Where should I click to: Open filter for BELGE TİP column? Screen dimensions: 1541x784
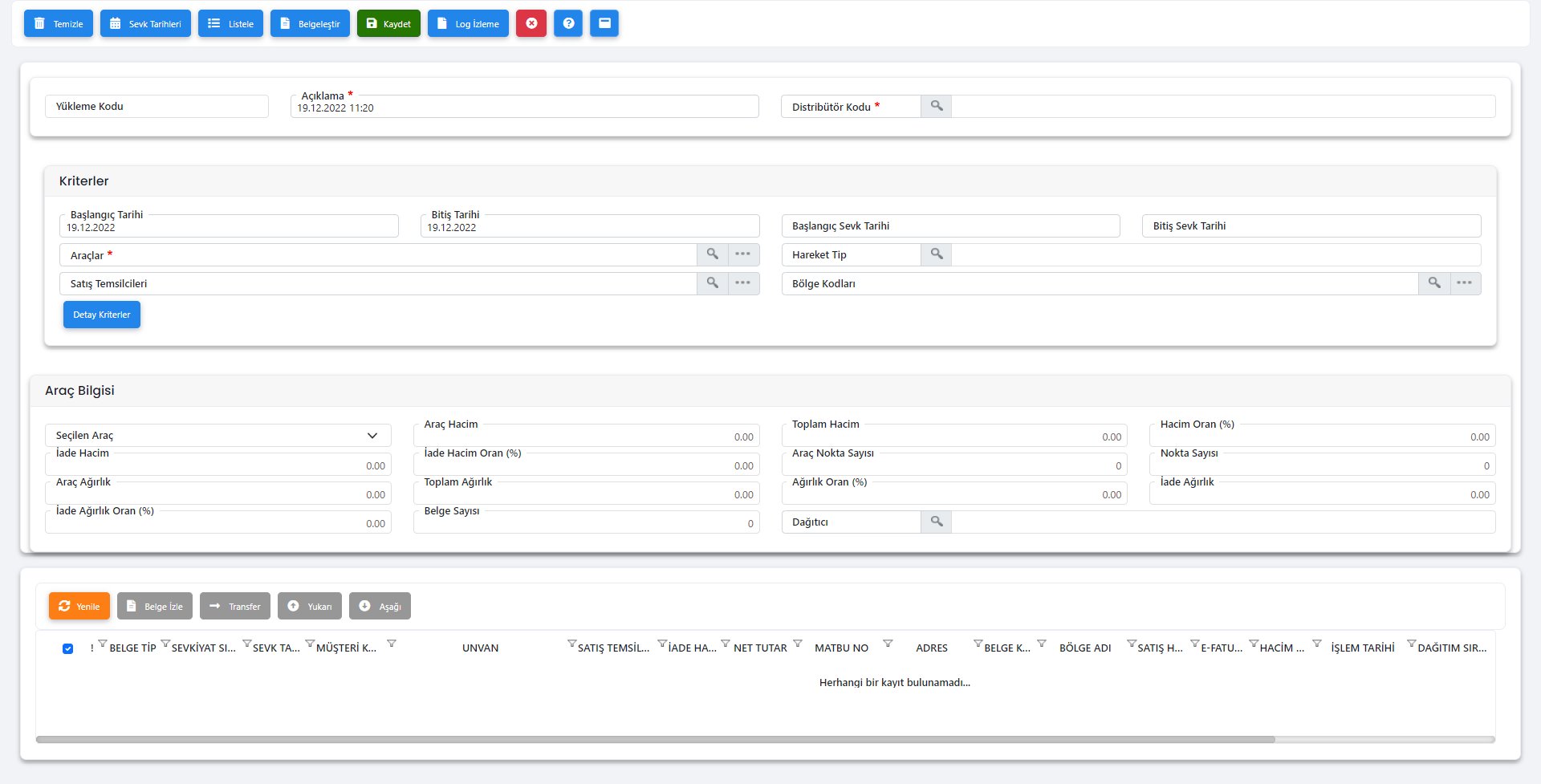pos(165,644)
